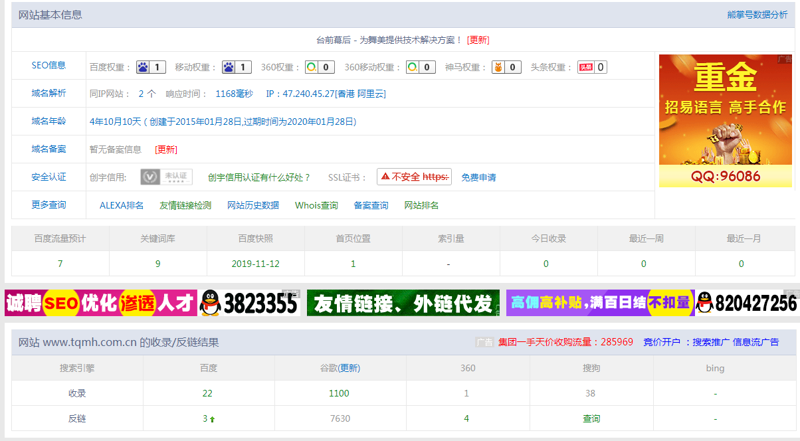The height and width of the screenshot is (441, 800).
Task: Open the same-IP sites count '2 个'
Action: pos(147,93)
